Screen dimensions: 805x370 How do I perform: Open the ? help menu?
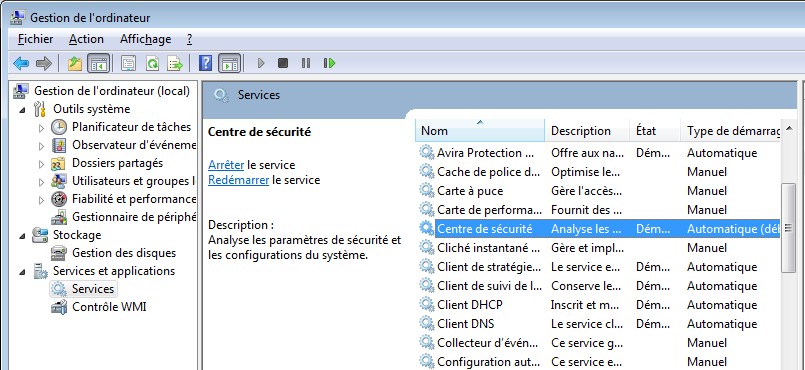[x=189, y=39]
